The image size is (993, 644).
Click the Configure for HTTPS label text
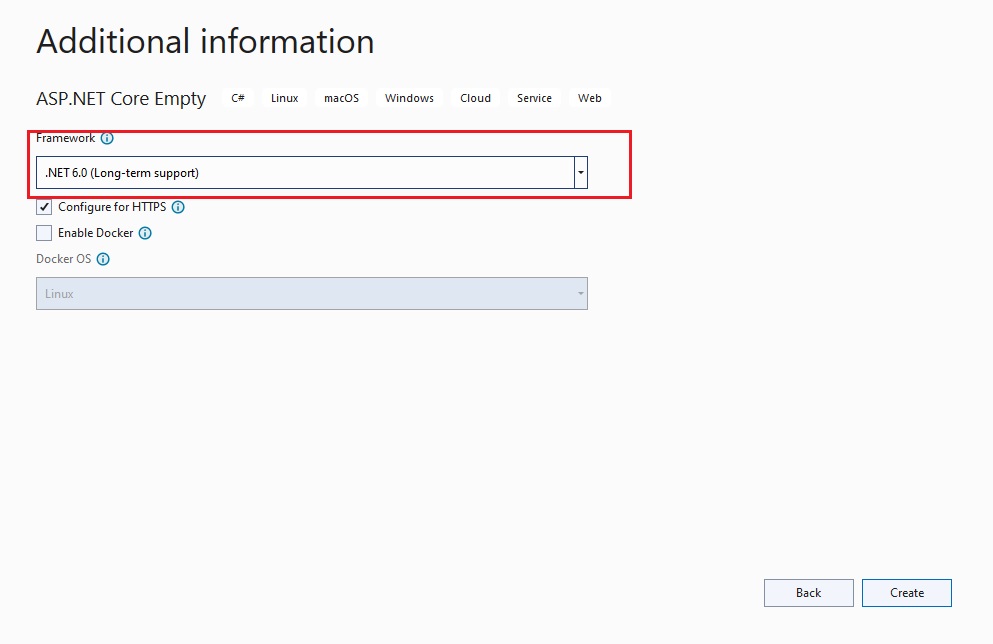tap(112, 207)
